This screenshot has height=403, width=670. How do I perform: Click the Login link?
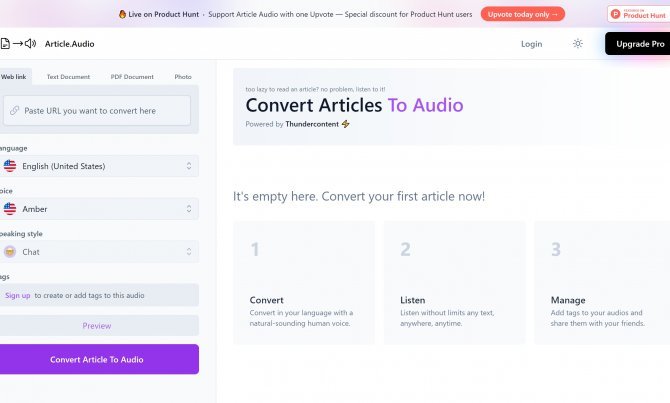(532, 44)
